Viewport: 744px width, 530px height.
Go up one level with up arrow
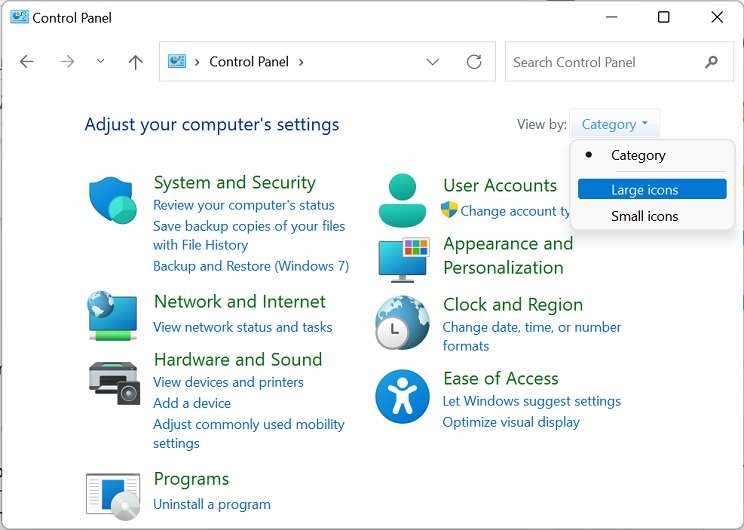point(136,62)
